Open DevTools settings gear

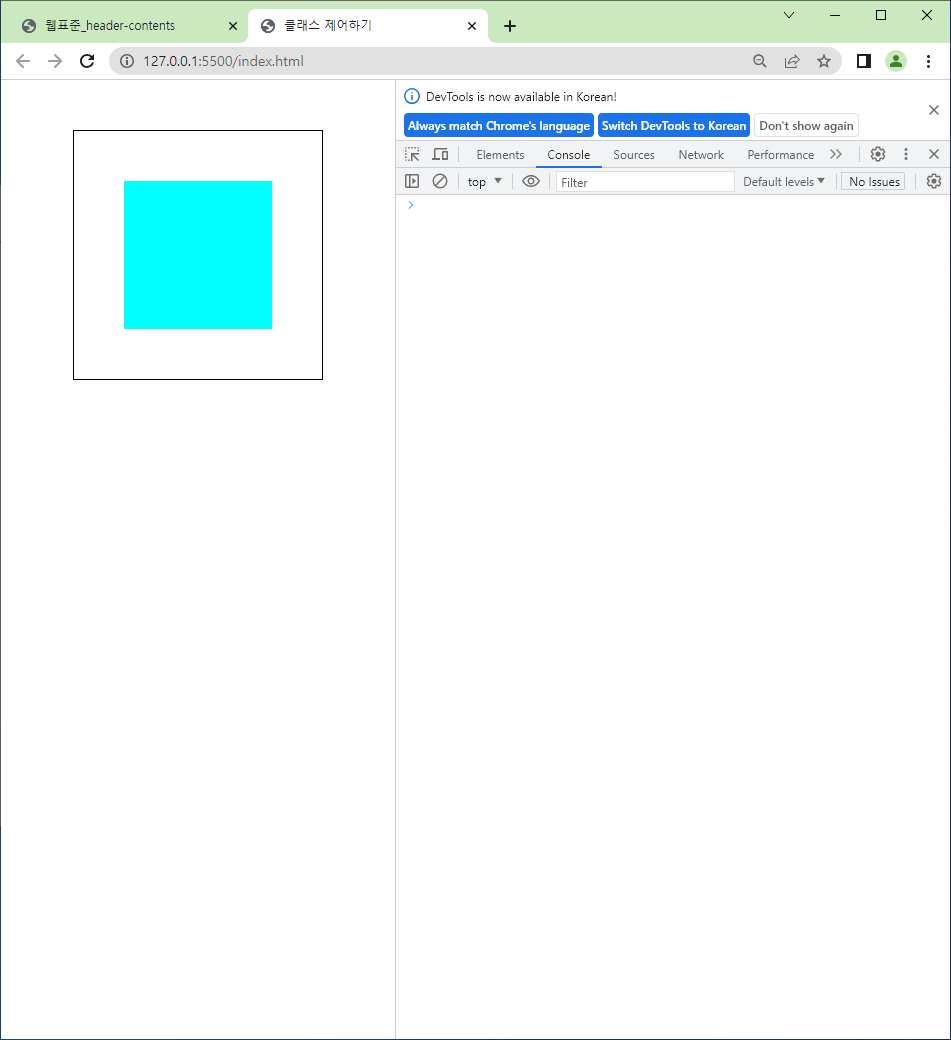(878, 155)
